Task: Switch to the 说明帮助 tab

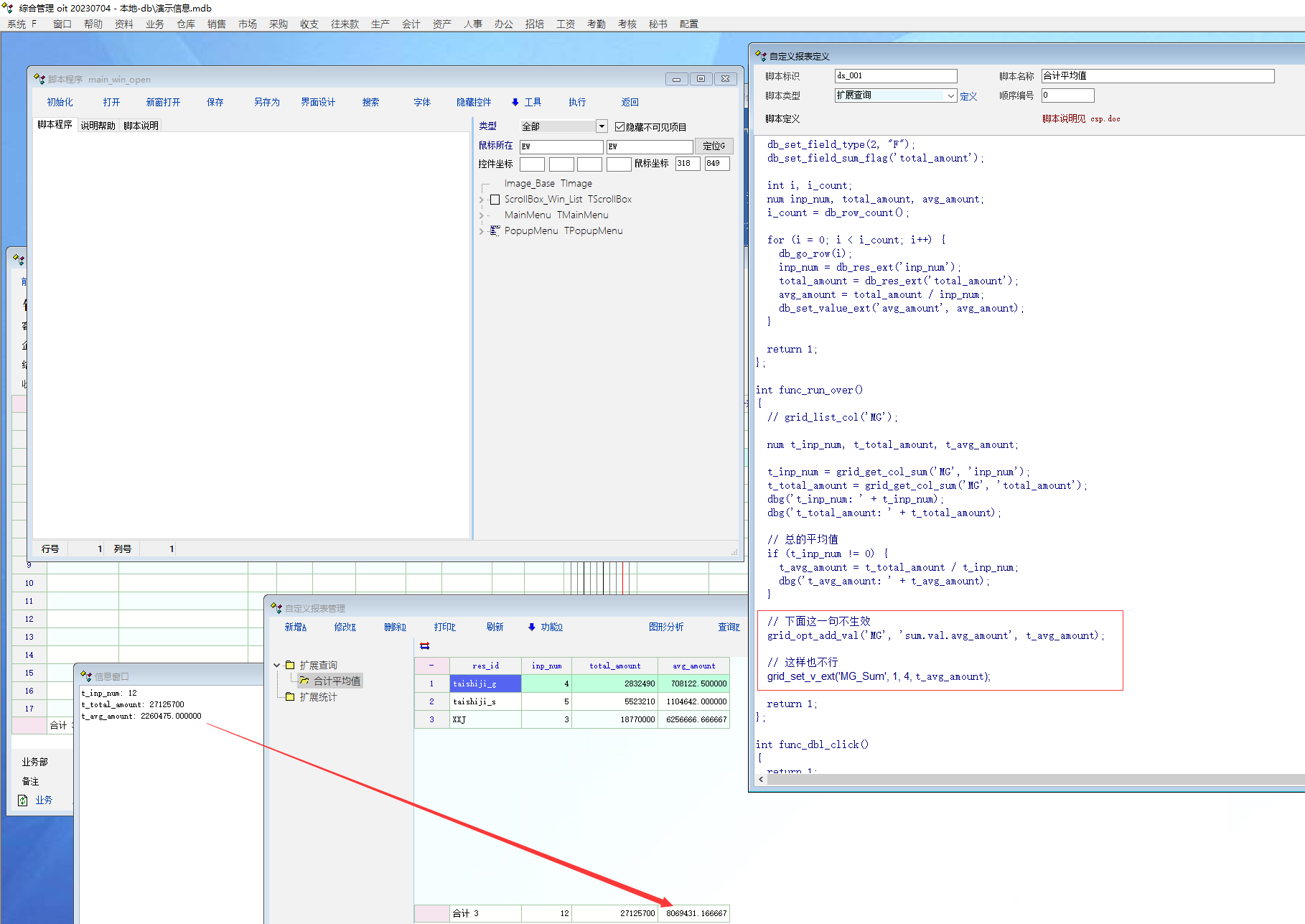Action: point(98,126)
